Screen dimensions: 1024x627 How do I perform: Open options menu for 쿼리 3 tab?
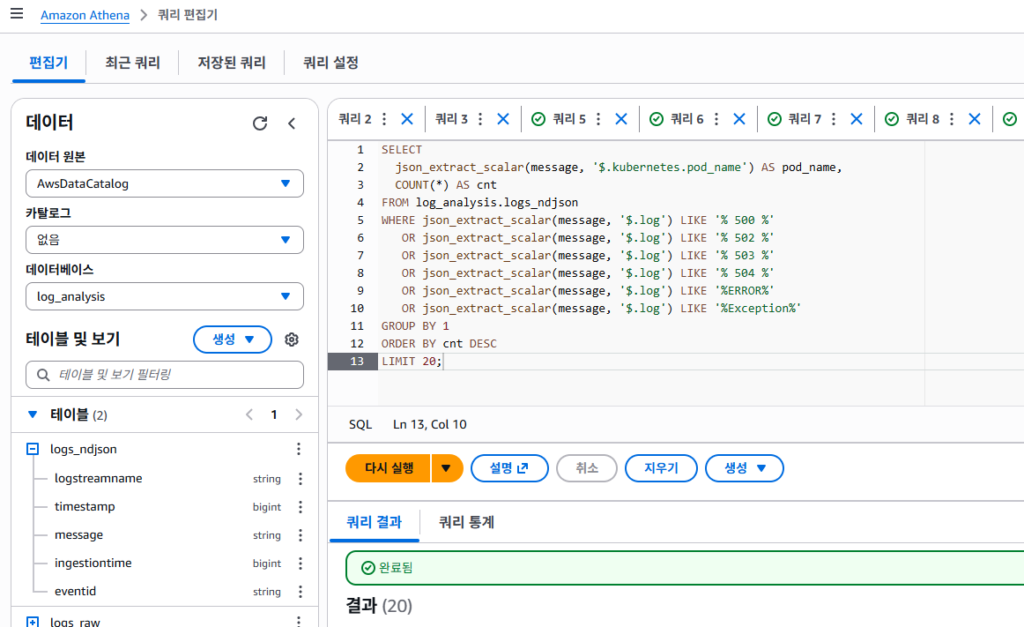click(480, 119)
